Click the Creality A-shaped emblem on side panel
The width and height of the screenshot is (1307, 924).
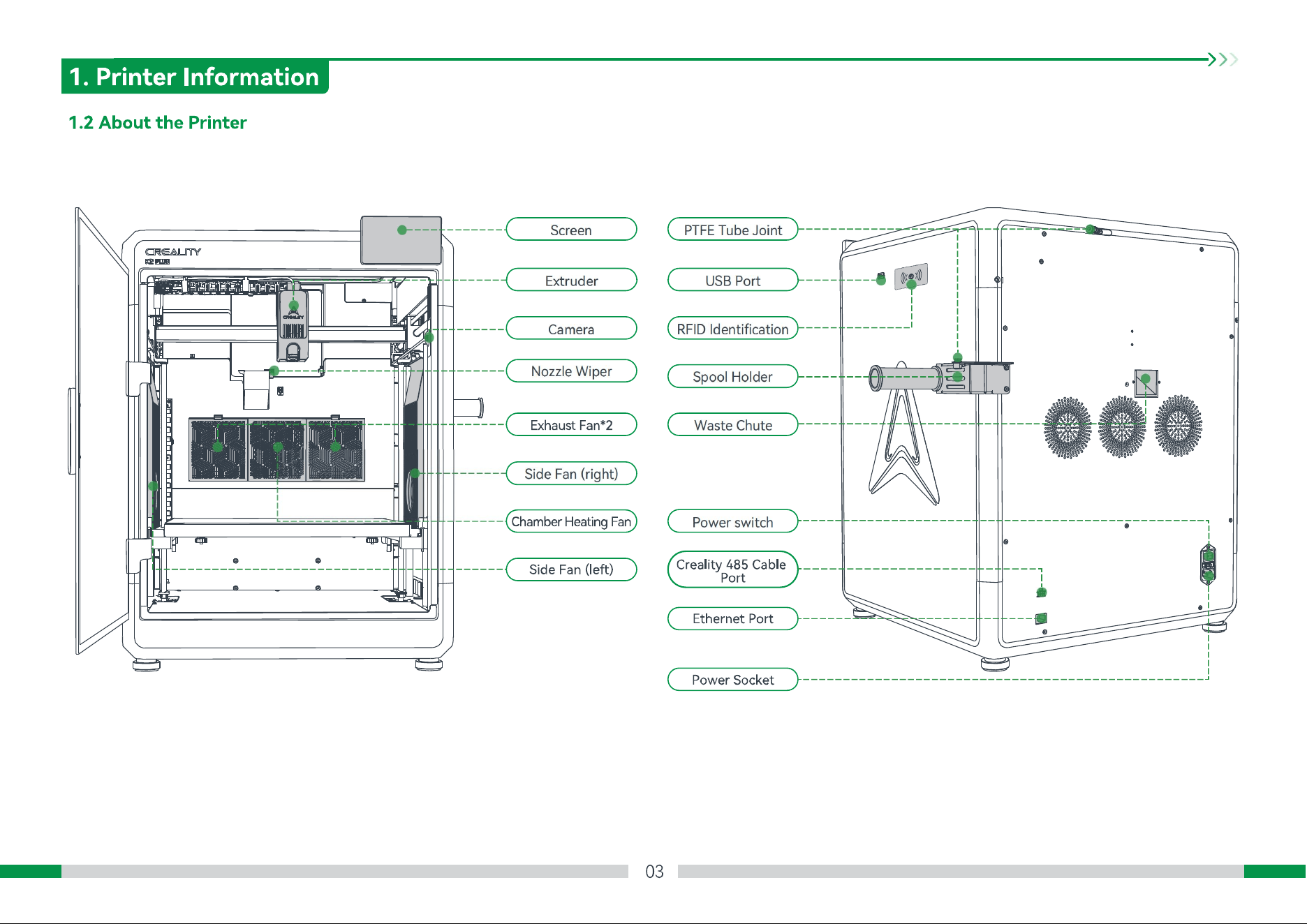pos(903,433)
